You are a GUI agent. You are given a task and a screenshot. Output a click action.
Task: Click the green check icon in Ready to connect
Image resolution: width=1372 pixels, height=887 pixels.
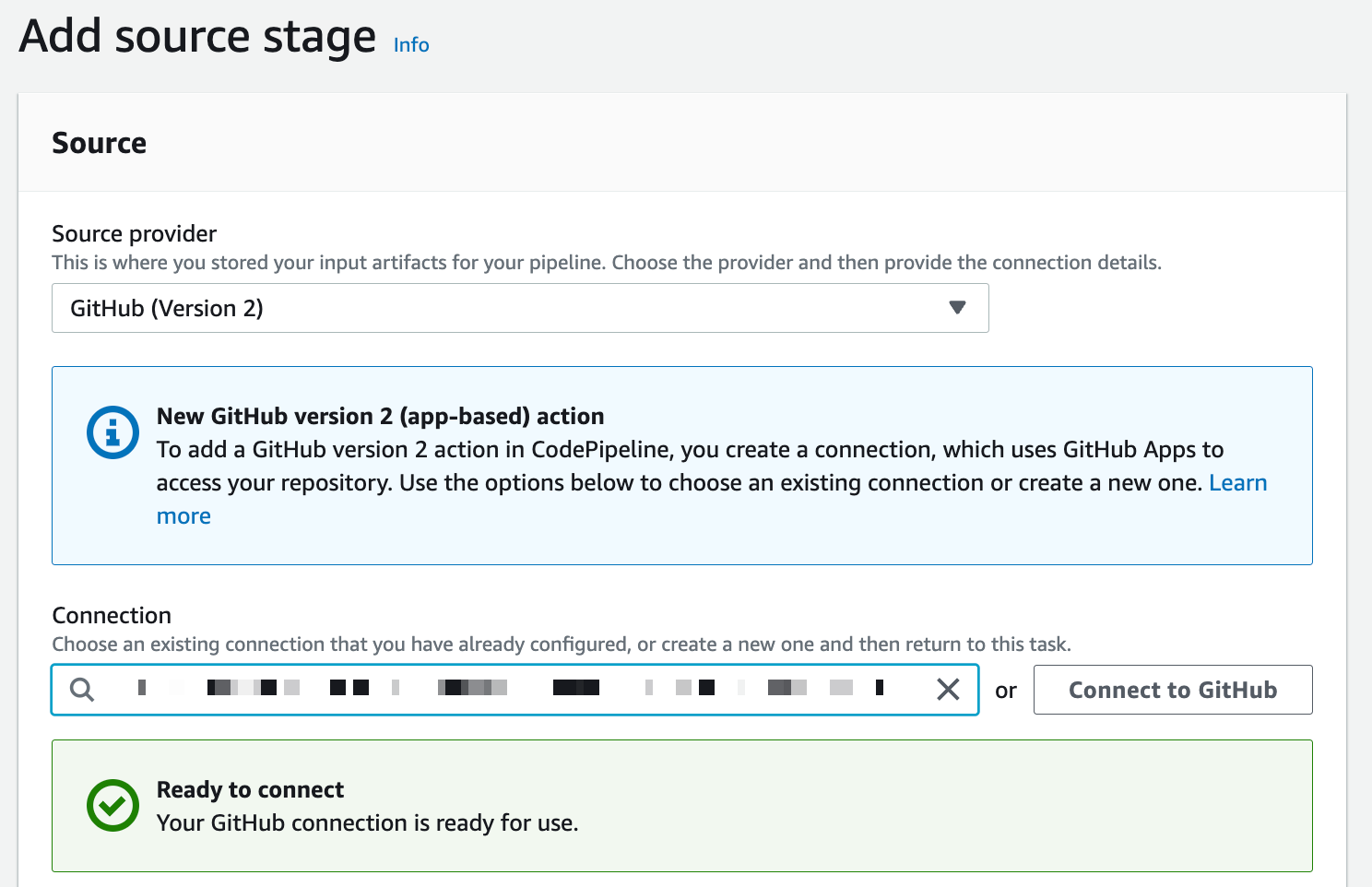[x=112, y=806]
